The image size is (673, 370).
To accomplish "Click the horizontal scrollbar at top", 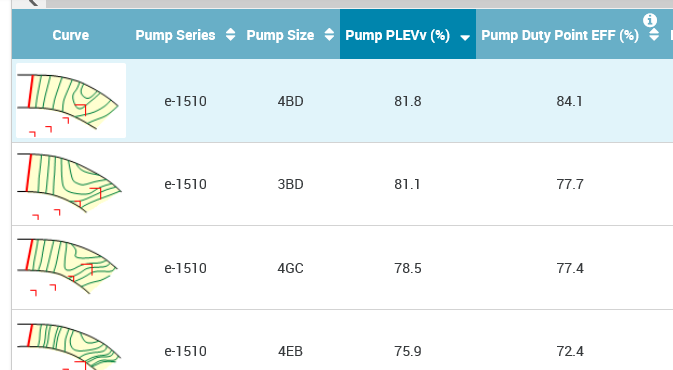I will pyautogui.click(x=360, y=3).
